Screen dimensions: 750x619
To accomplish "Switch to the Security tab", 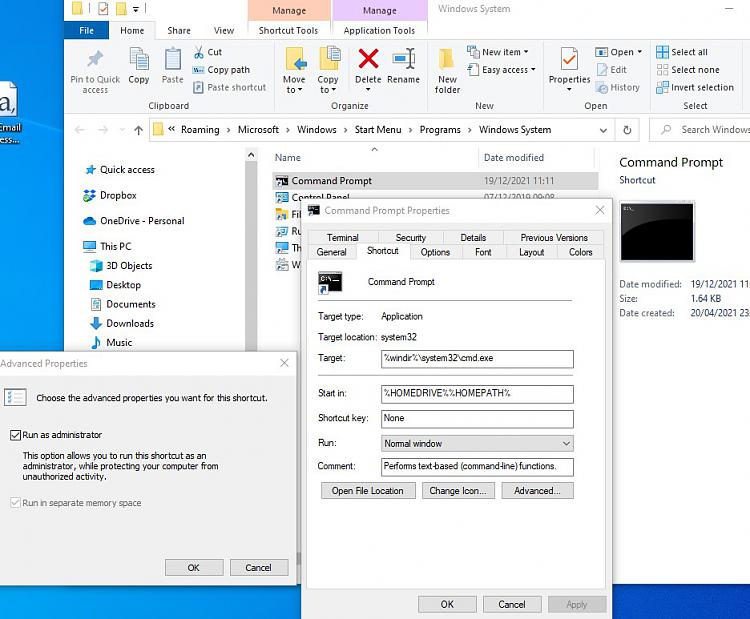I will (410, 238).
